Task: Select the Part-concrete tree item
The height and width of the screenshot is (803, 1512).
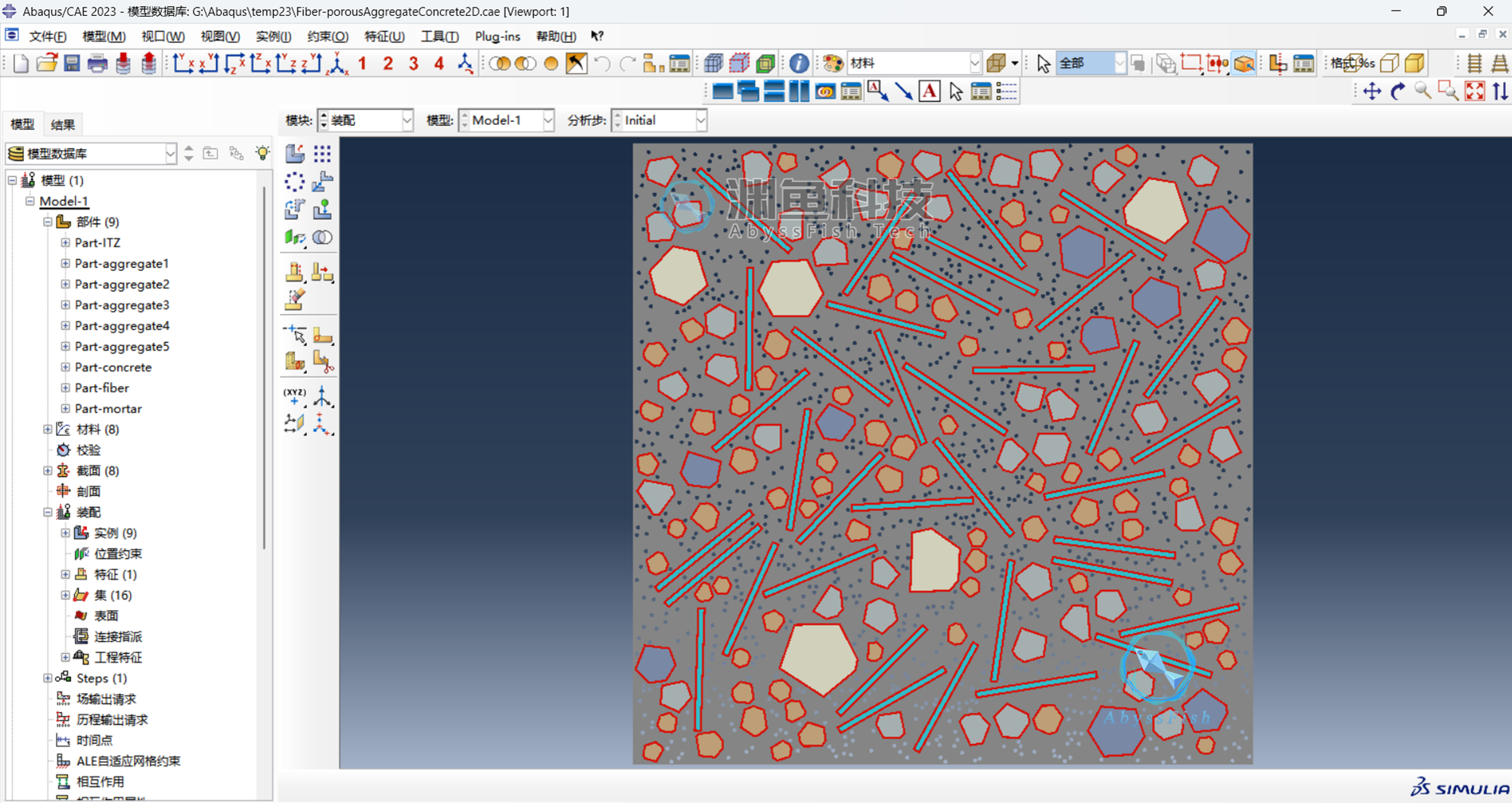Action: [113, 367]
